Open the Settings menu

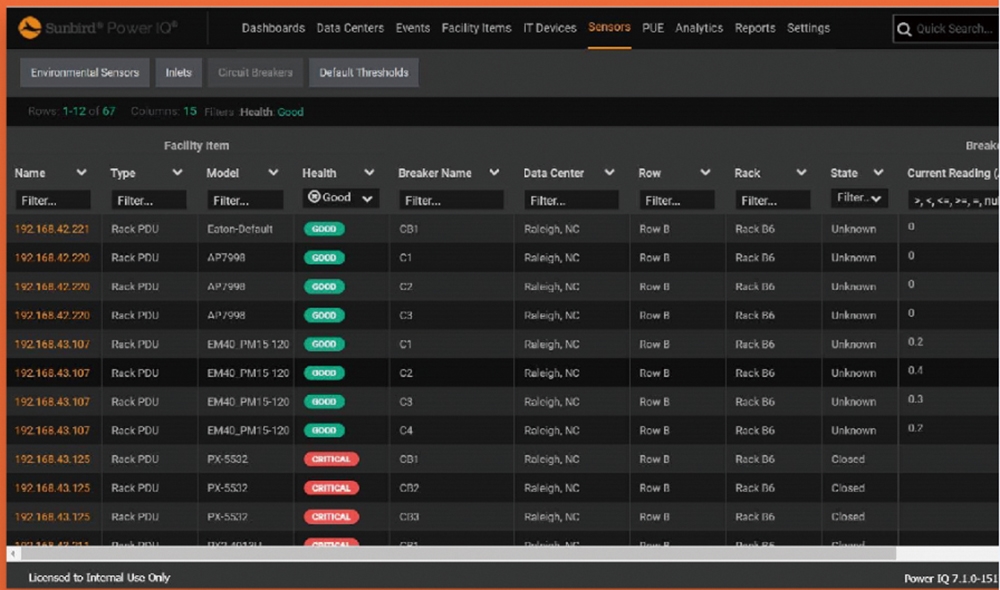(x=808, y=28)
